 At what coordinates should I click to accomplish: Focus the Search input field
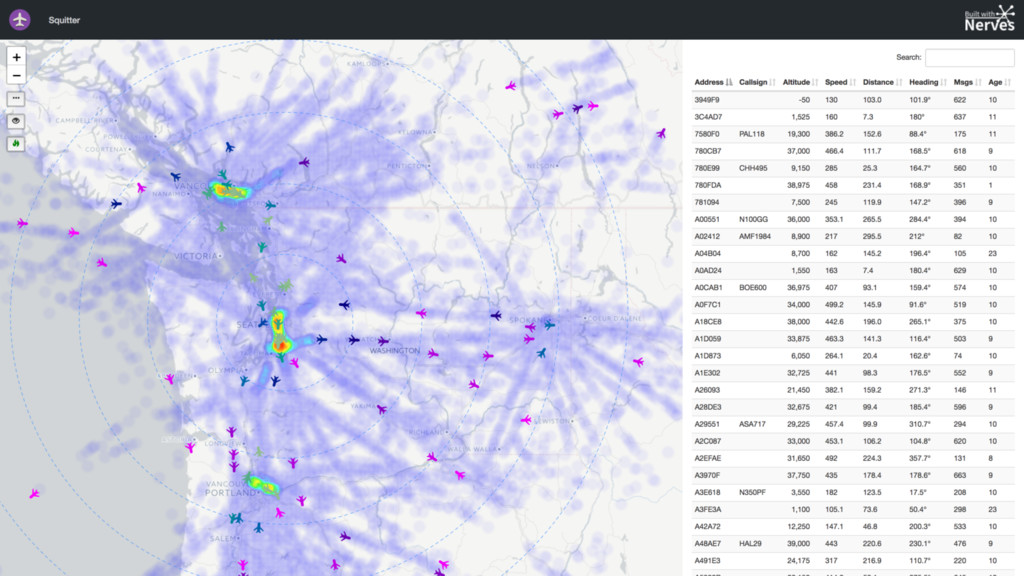[x=969, y=57]
